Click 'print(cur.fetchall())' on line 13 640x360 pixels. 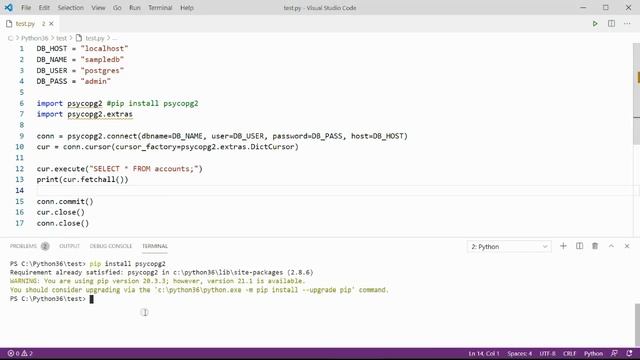(82, 180)
